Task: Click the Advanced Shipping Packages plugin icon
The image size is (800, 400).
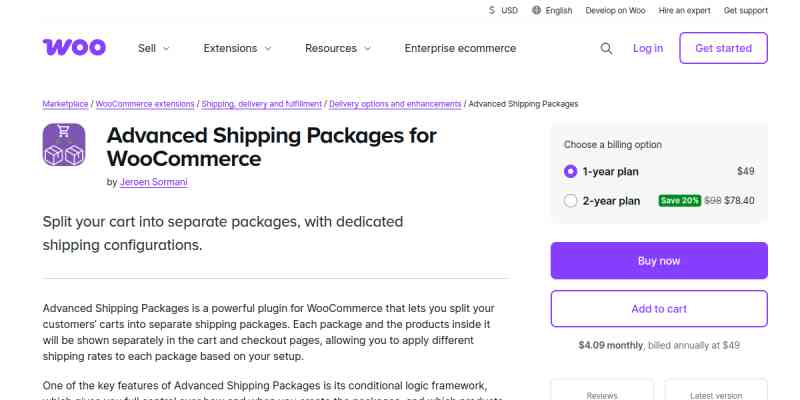Action: pyautogui.click(x=64, y=145)
